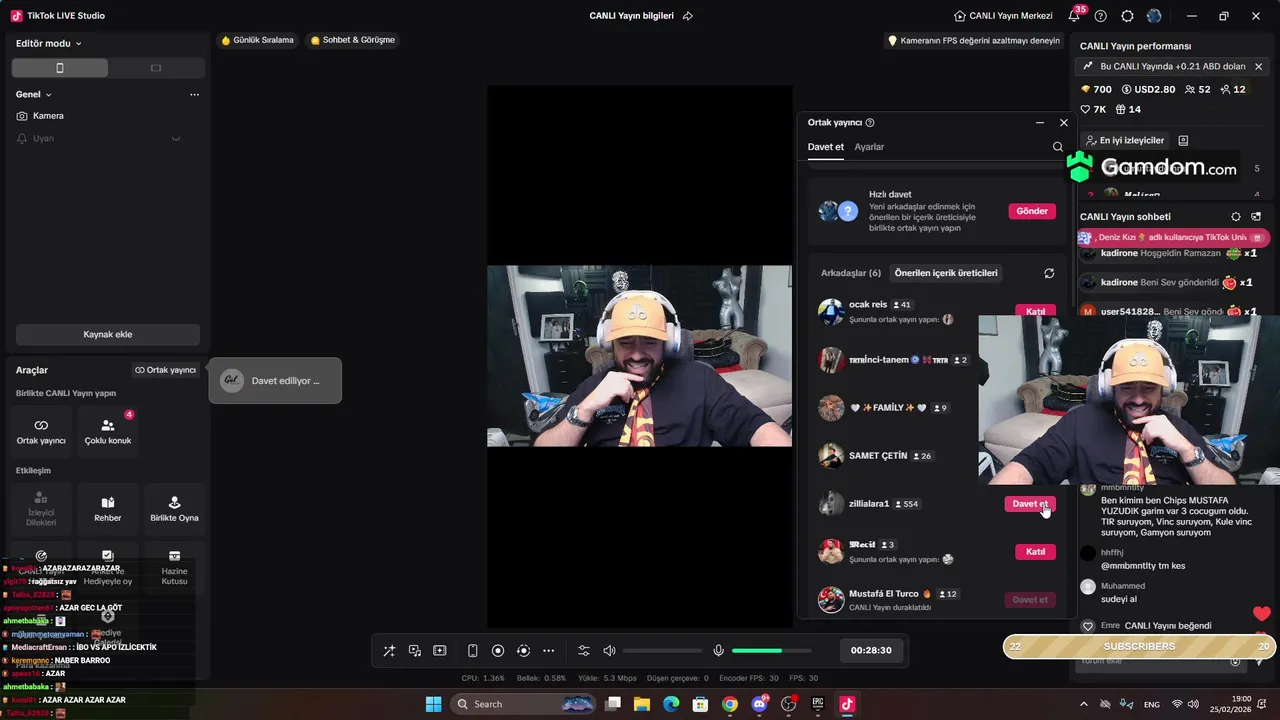Open Genel section three-dot menu
Viewport: 1280px width, 720px height.
click(194, 94)
